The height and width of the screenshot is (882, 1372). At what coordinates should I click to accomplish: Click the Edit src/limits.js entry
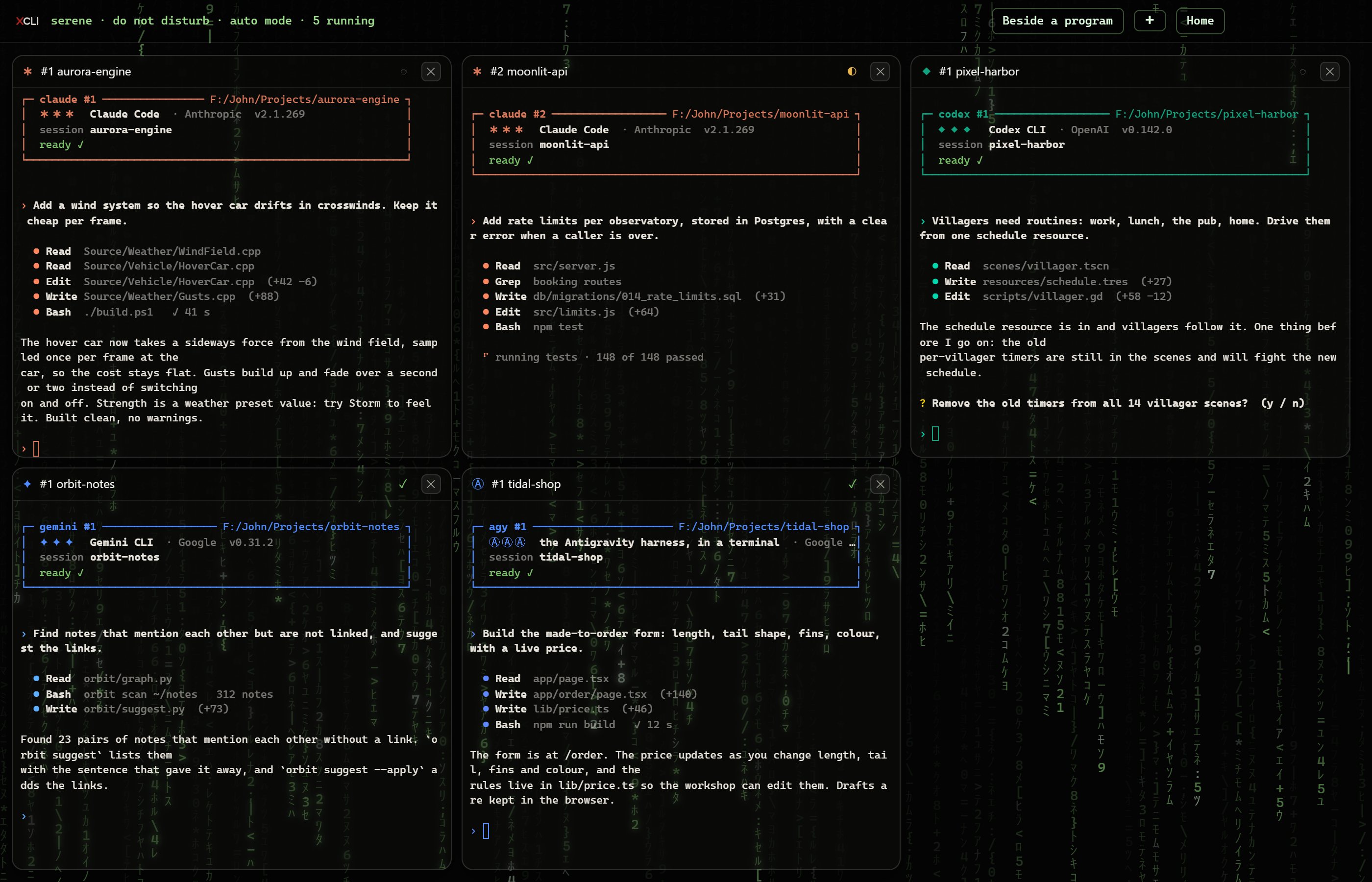[x=571, y=312]
